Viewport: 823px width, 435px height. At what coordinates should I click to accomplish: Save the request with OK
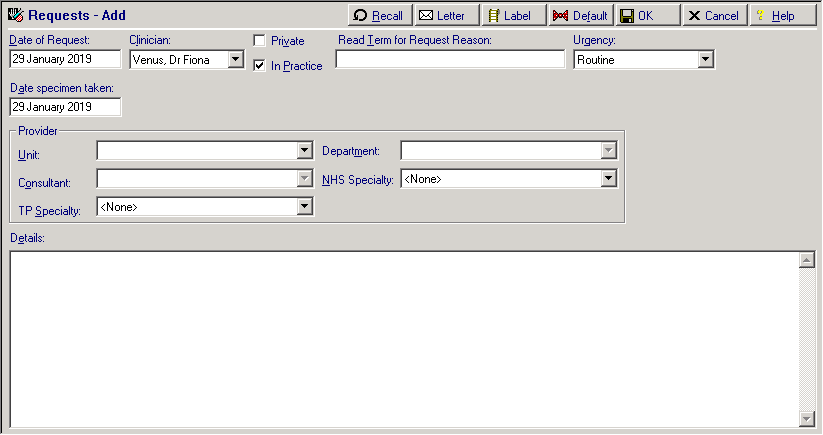tap(647, 16)
